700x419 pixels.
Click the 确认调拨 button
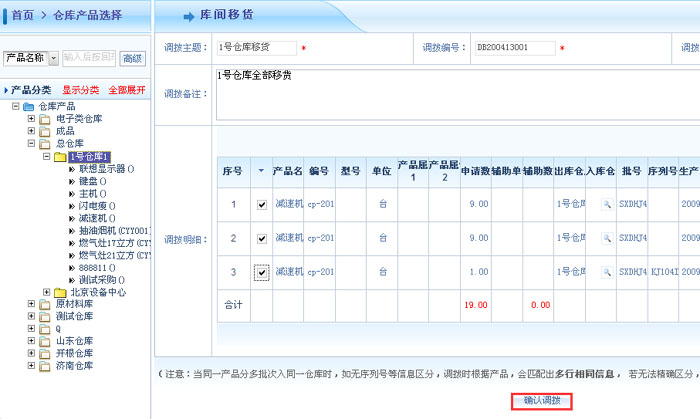tap(542, 401)
